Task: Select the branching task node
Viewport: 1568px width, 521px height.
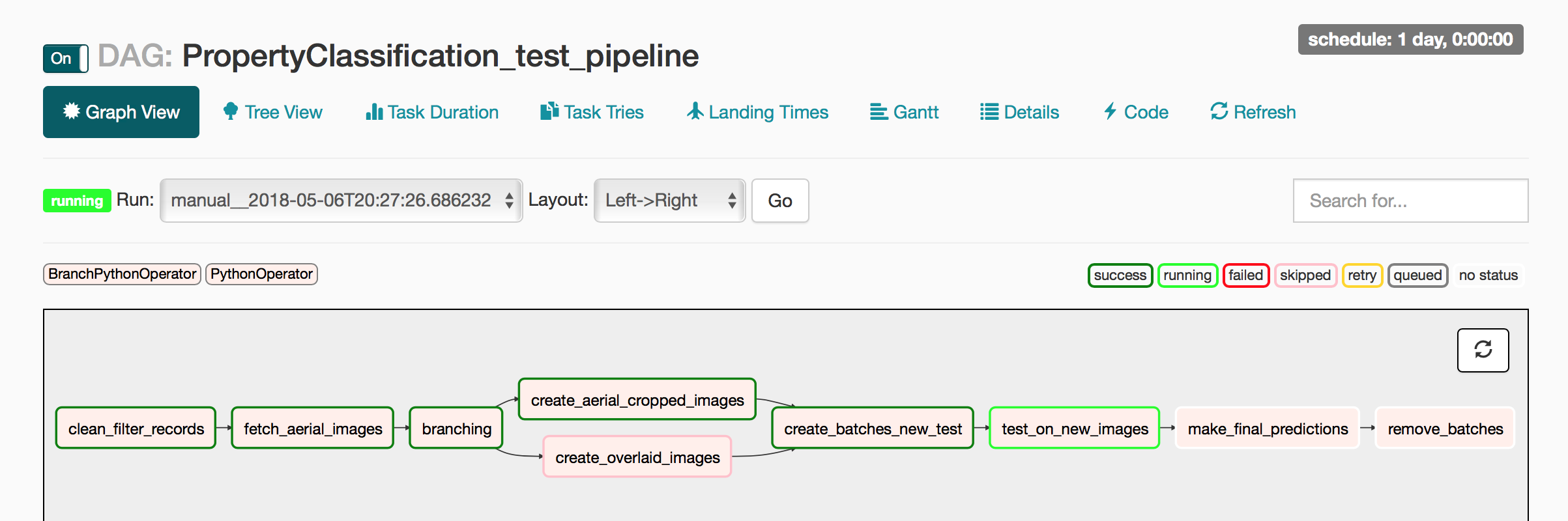Action: point(456,429)
